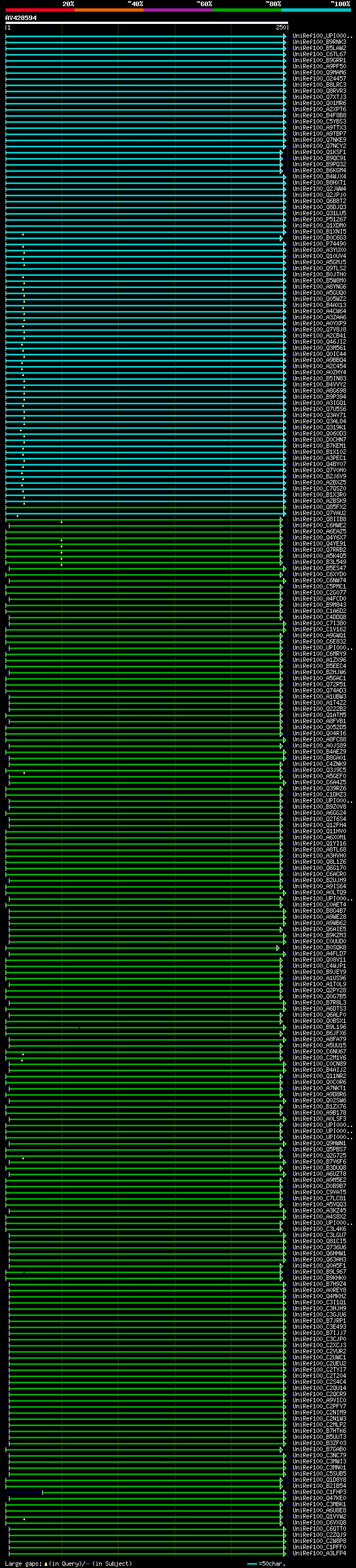
Task: Open hit UniRef100_B4F8B8
Action: tap(319, 116)
